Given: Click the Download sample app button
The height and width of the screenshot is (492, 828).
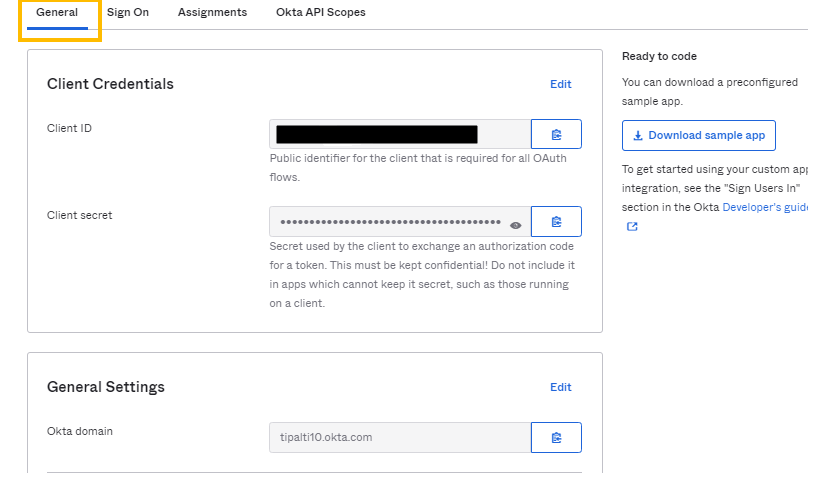Looking at the screenshot, I should point(699,135).
